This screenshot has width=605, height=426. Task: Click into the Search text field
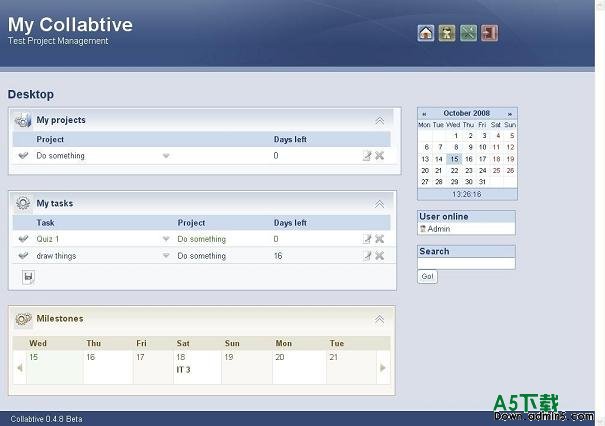coord(466,263)
